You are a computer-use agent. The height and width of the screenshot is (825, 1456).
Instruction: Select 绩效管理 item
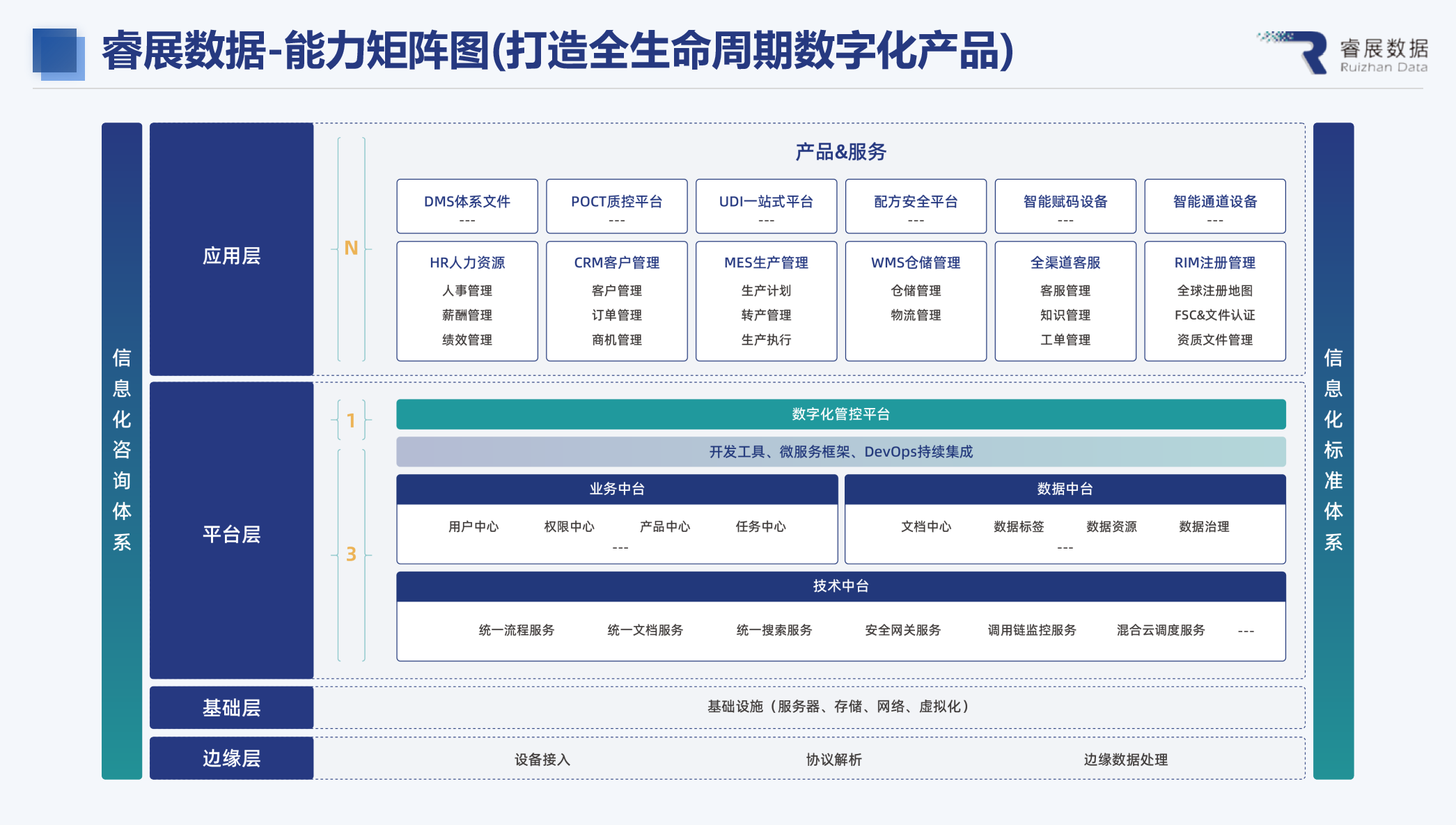pos(467,340)
